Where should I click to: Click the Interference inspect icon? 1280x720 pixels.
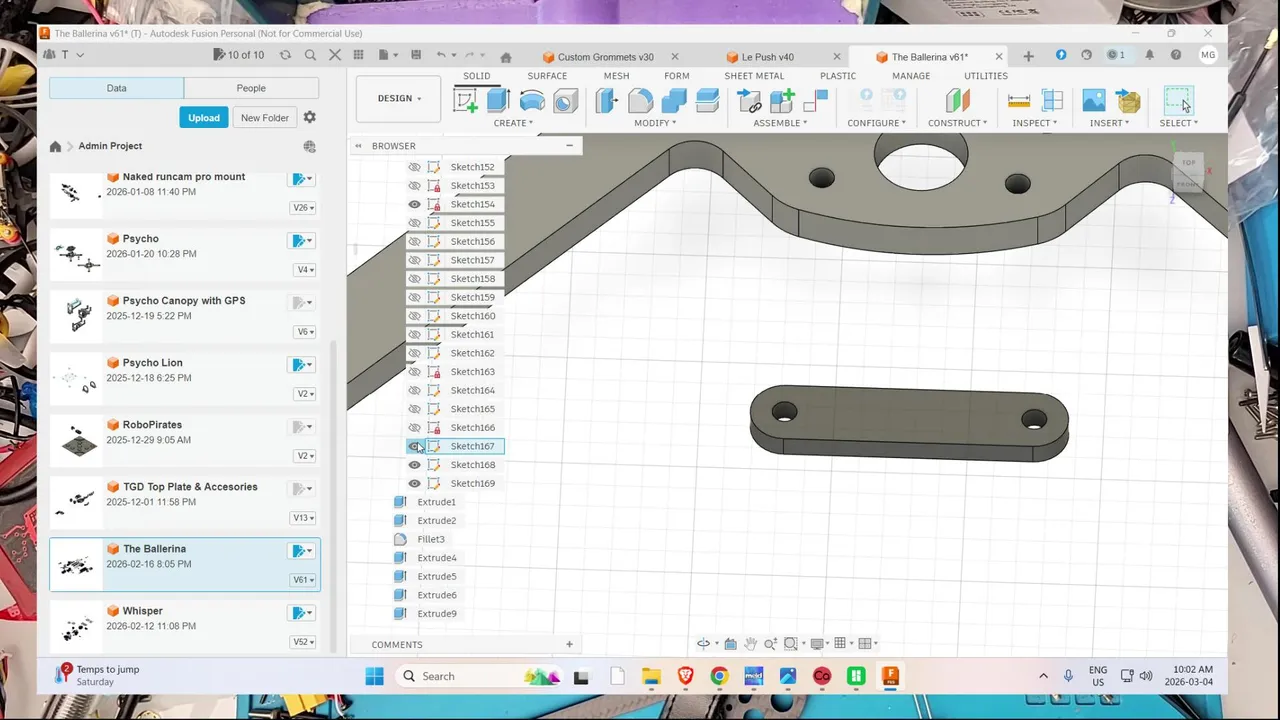pyautogui.click(x=1052, y=100)
